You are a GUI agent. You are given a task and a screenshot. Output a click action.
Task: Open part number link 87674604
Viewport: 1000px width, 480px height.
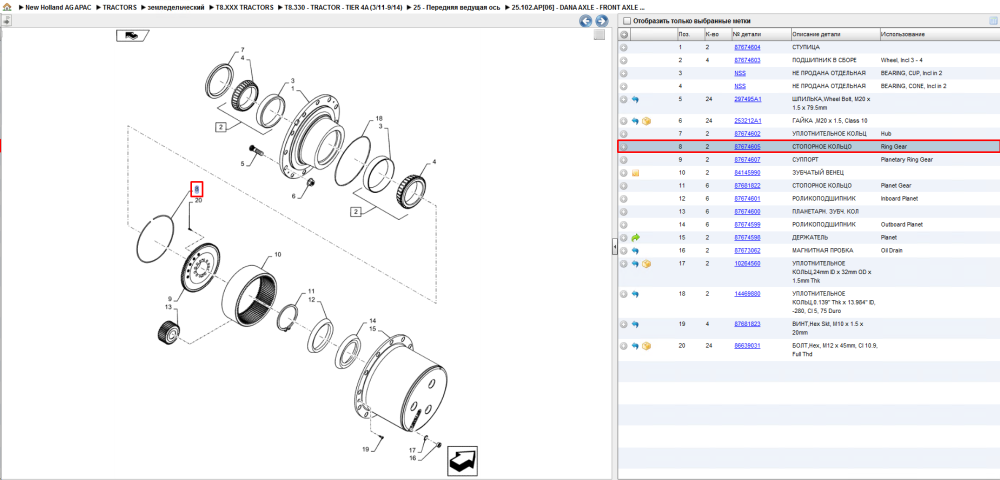click(x=747, y=47)
